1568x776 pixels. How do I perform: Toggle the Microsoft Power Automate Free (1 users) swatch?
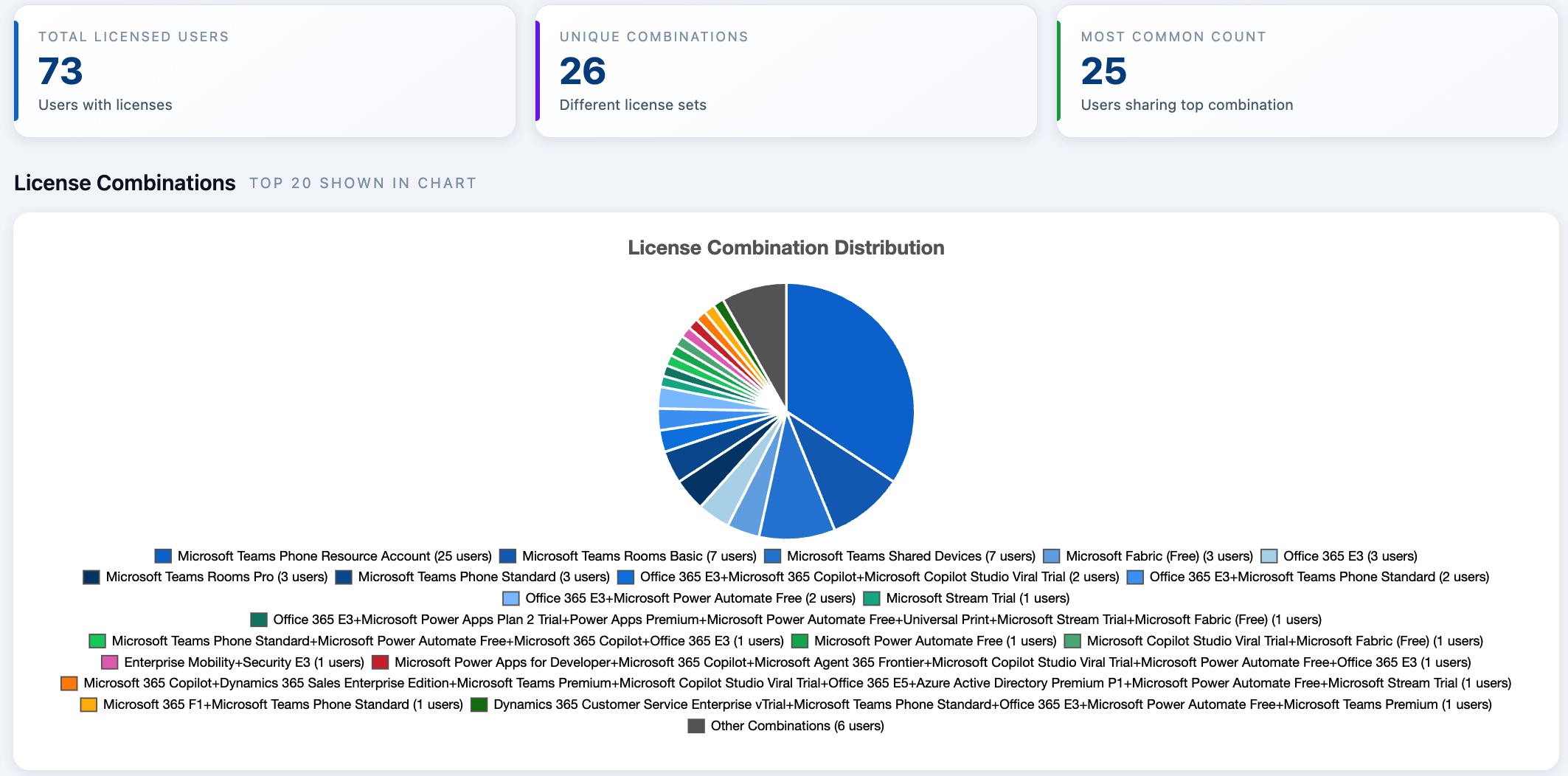(x=799, y=641)
